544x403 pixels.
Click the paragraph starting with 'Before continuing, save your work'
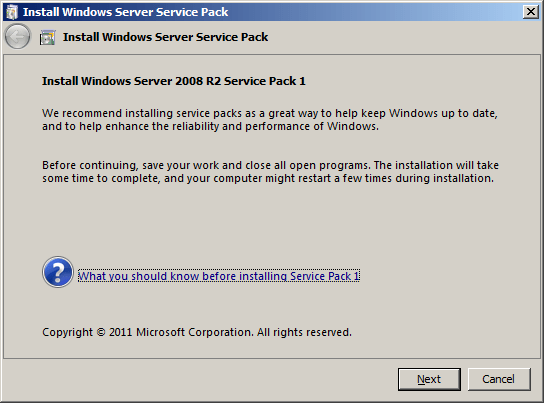tap(270, 172)
